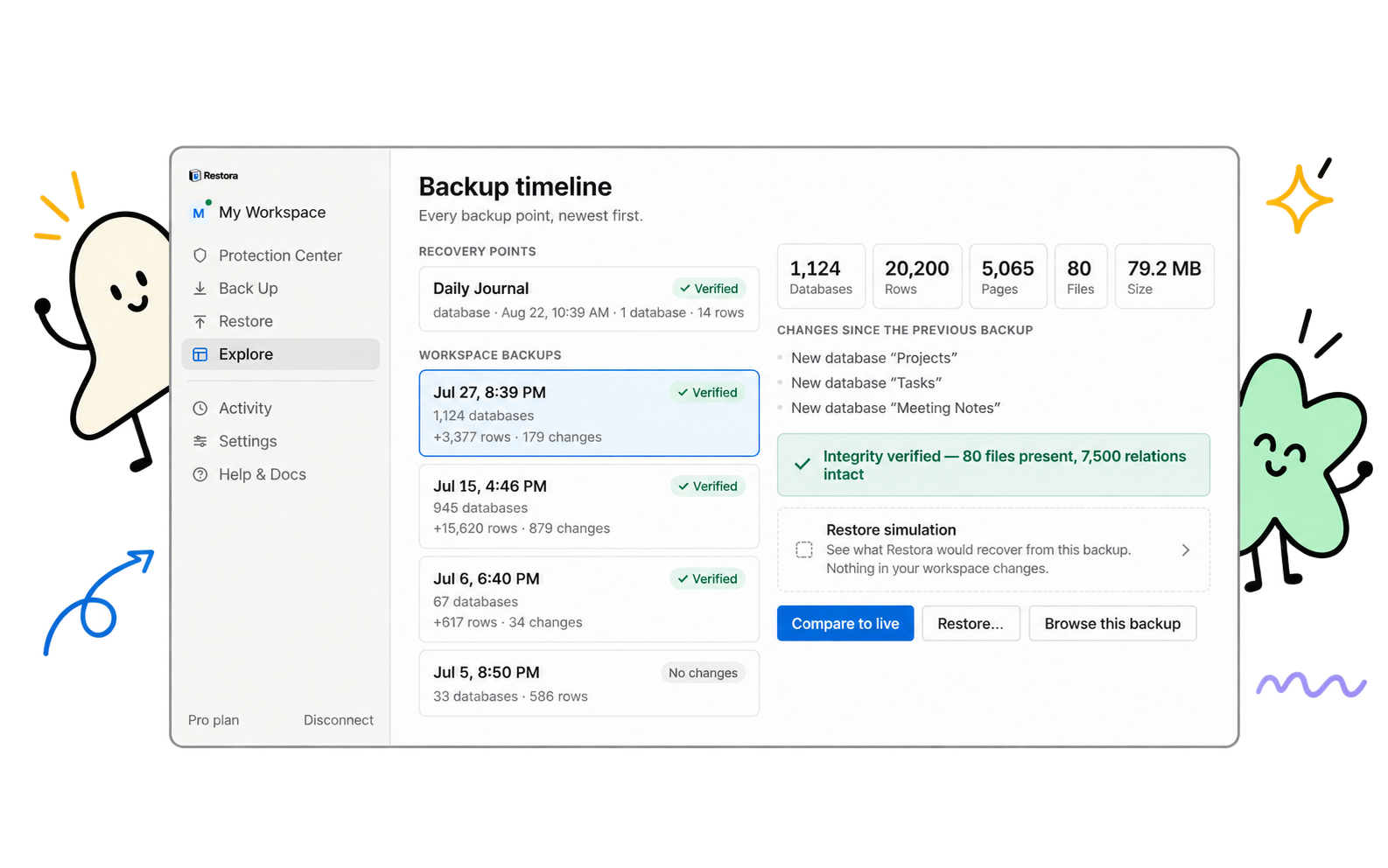Viewport: 1388px width, 868px height.
Task: Click Verified badge on Jul 6 backup
Action: [708, 579]
